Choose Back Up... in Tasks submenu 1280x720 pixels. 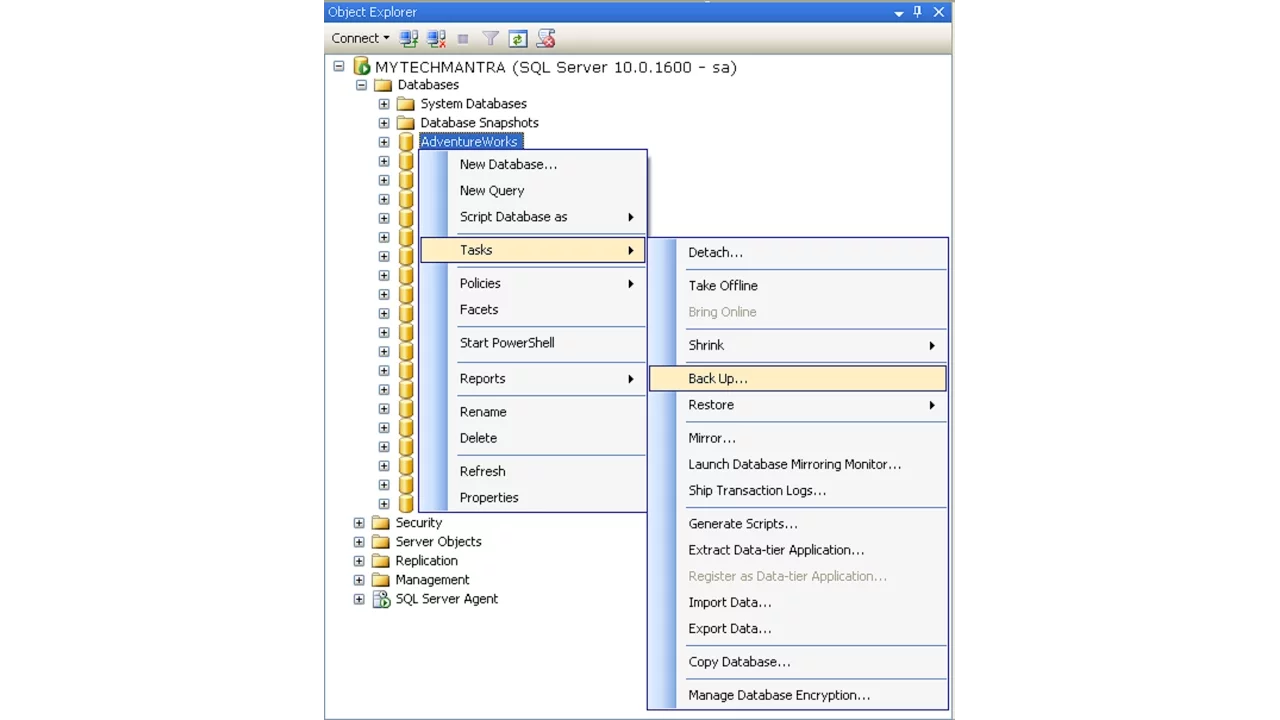point(797,378)
